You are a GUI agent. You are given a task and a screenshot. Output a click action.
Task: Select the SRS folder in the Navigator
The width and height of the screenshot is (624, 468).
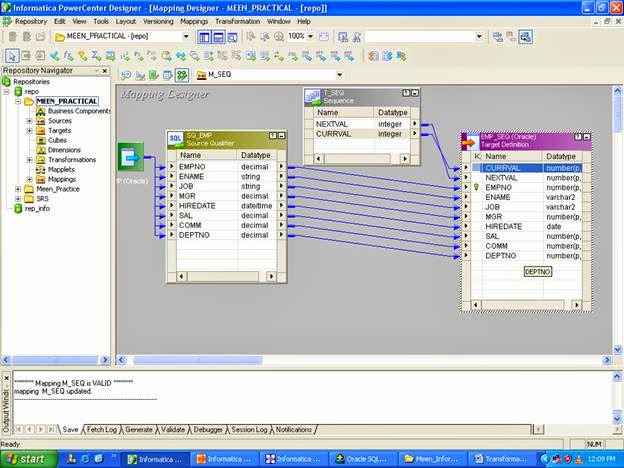pos(42,199)
